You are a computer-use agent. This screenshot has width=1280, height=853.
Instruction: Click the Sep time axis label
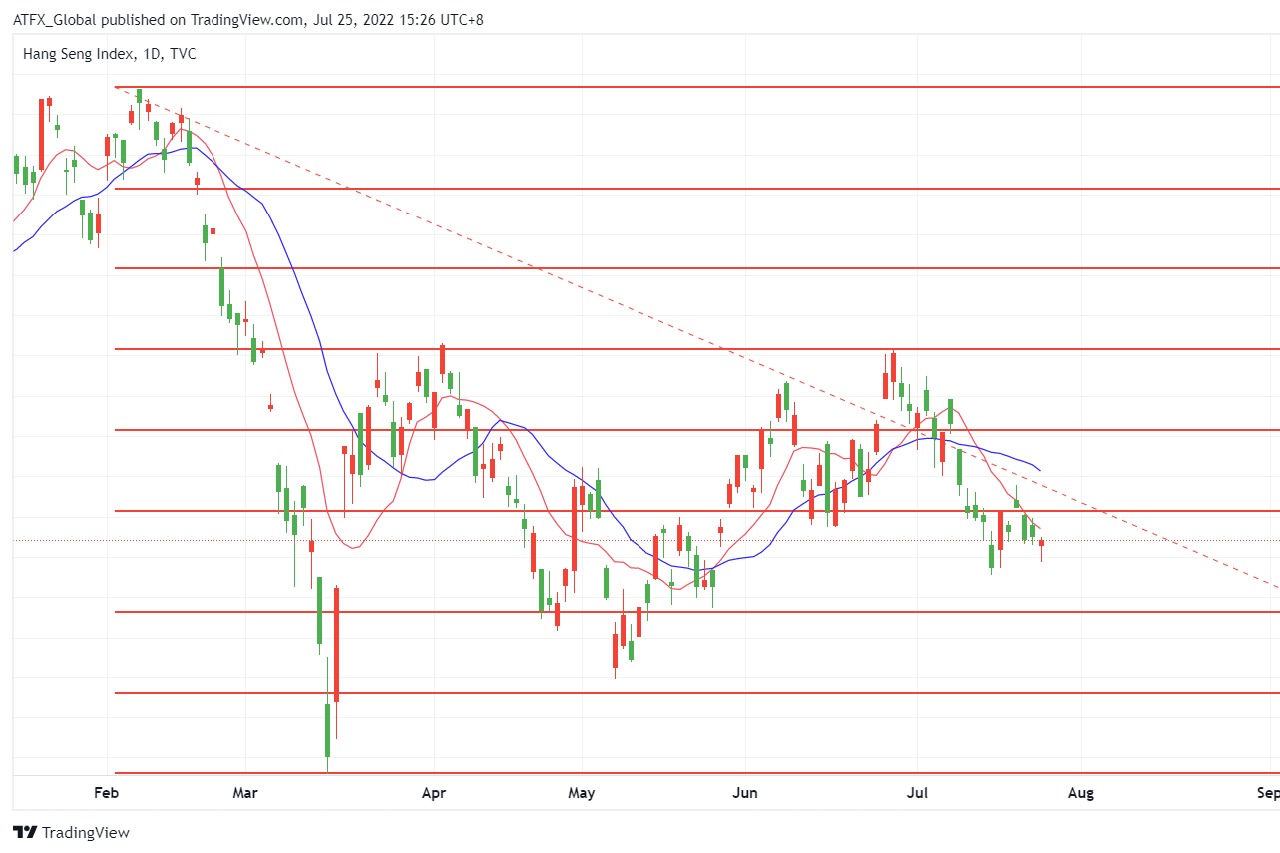1267,793
